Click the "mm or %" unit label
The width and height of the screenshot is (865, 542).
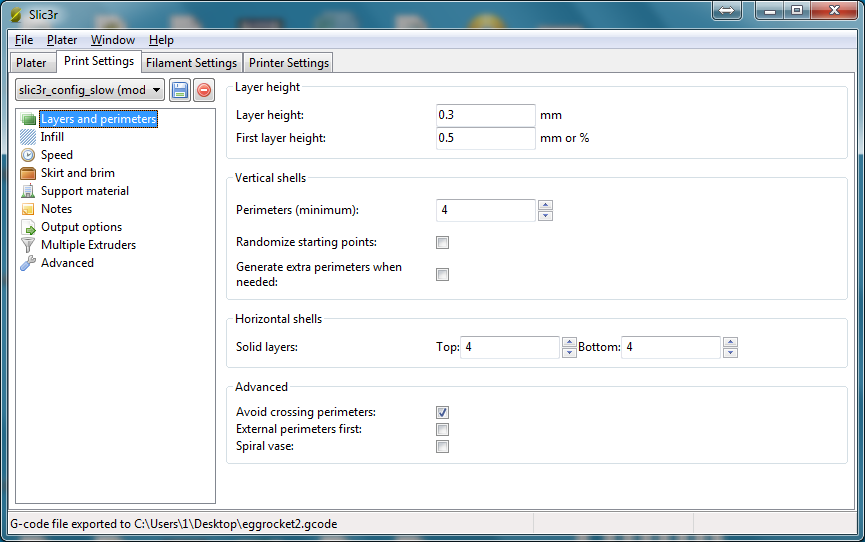tap(564, 138)
